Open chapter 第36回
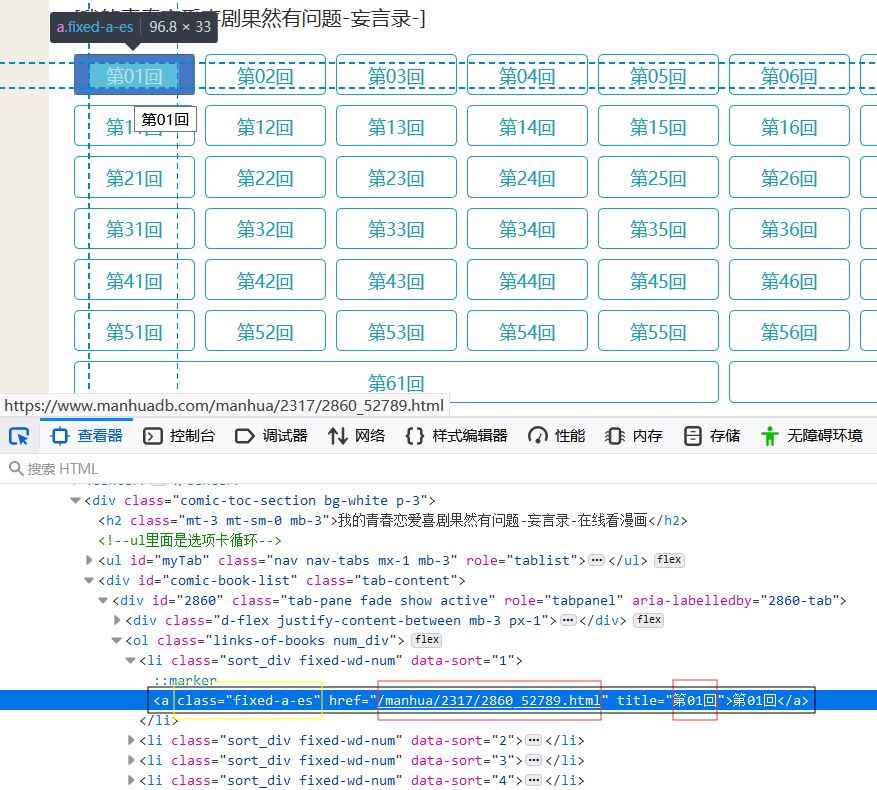877x790 pixels. pyautogui.click(x=789, y=228)
